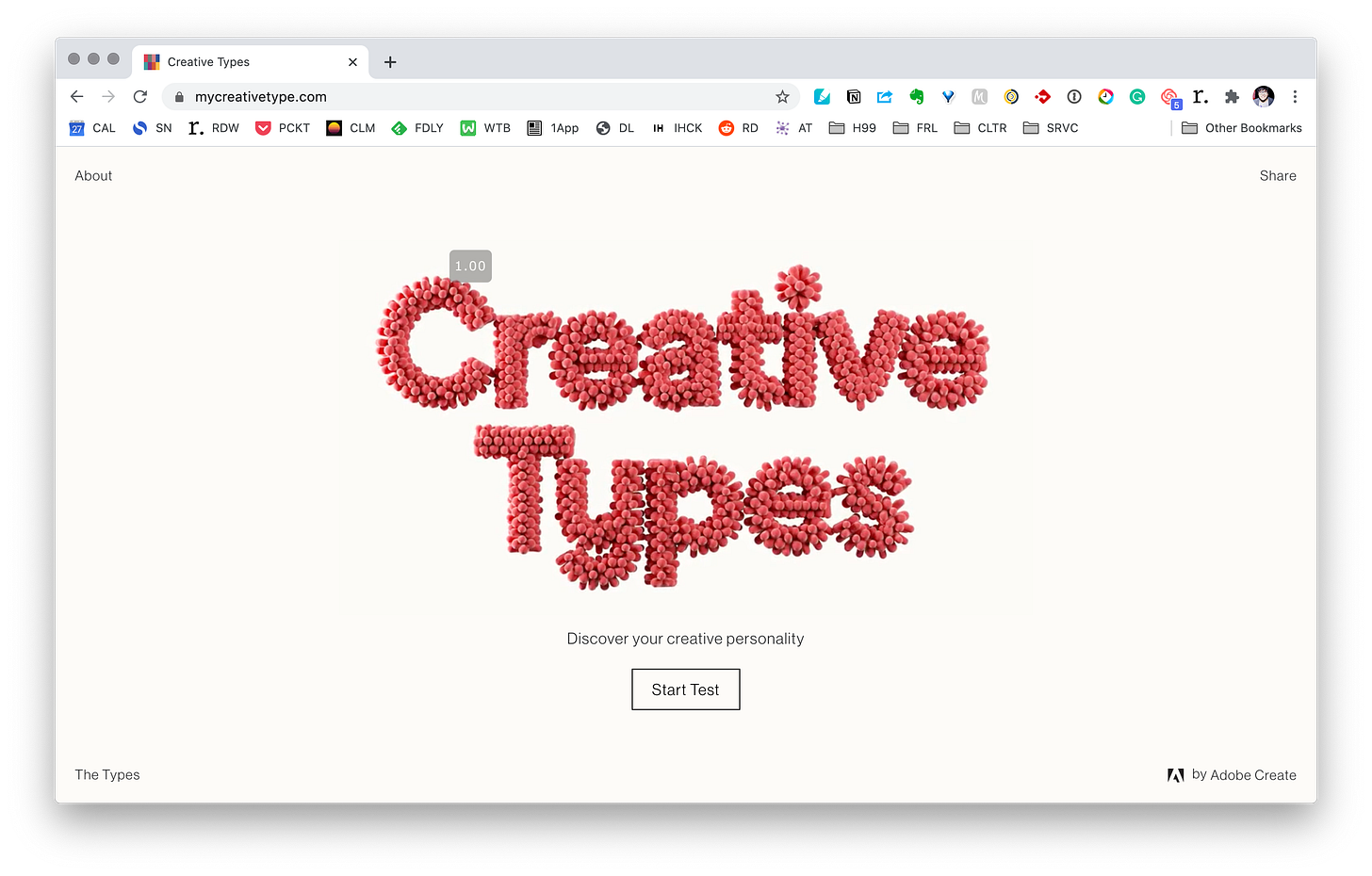
Task: Open the DL bookmark
Action: click(x=615, y=128)
